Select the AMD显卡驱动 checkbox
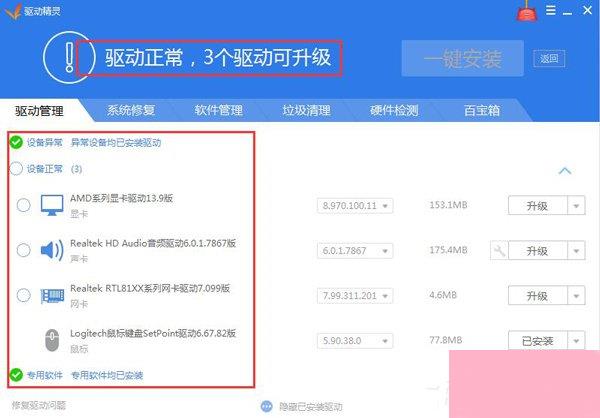The width and height of the screenshot is (600, 418). [24, 205]
